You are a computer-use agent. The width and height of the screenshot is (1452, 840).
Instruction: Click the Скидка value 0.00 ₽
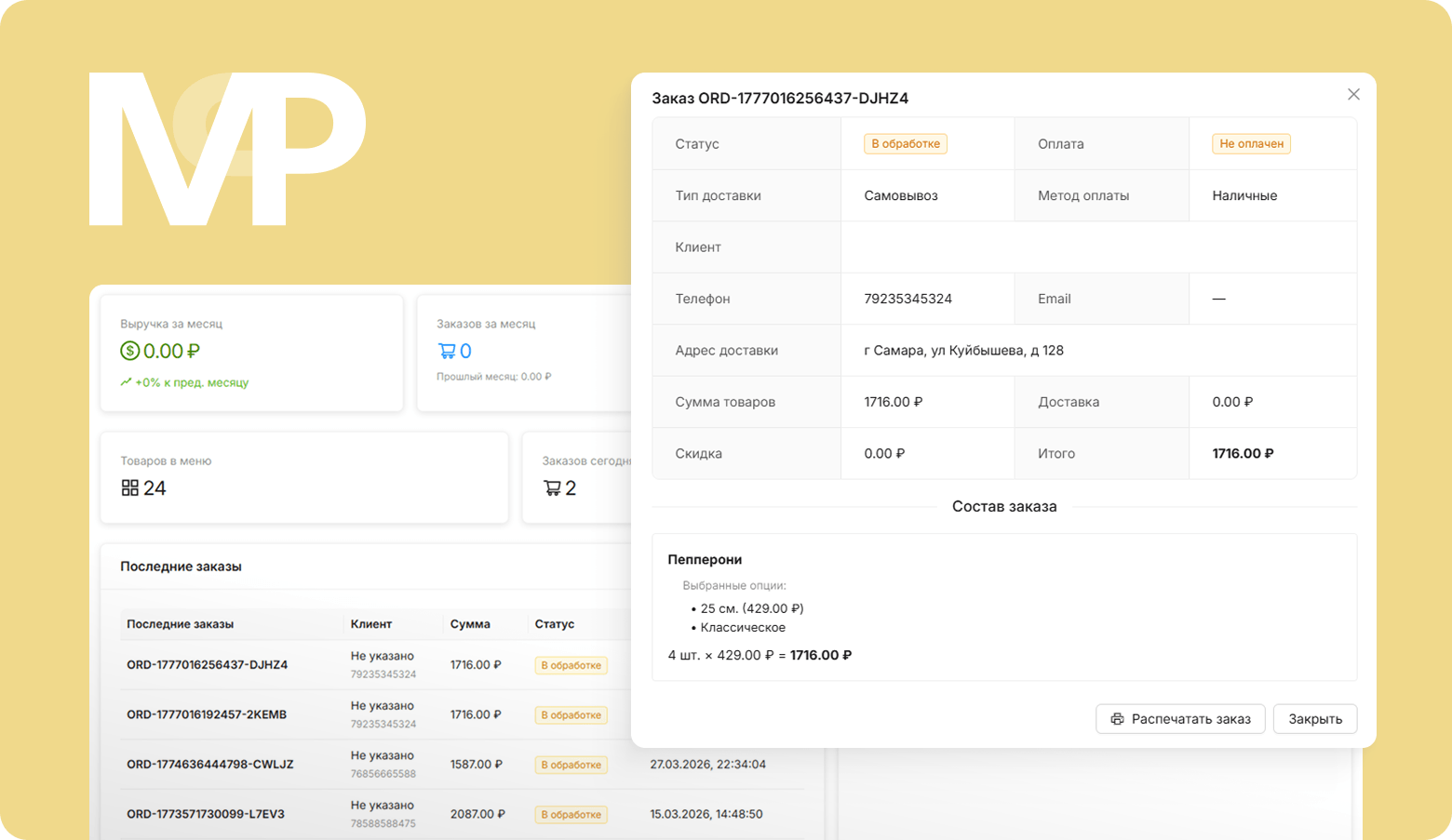pyautogui.click(x=884, y=454)
